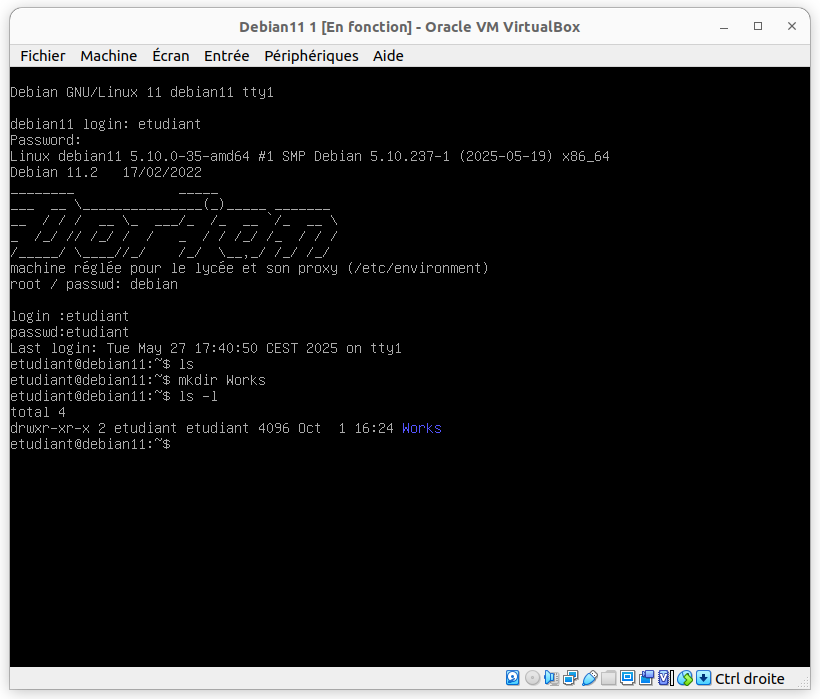Open the audio settings status icon
This screenshot has height=699, width=820.
pyautogui.click(x=551, y=678)
